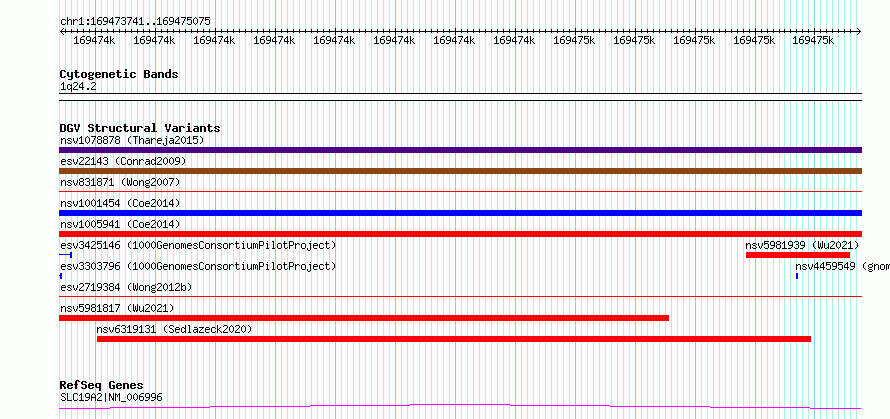
Task: Select the magenta SLC19A2 transcript line
Action: coord(460,406)
